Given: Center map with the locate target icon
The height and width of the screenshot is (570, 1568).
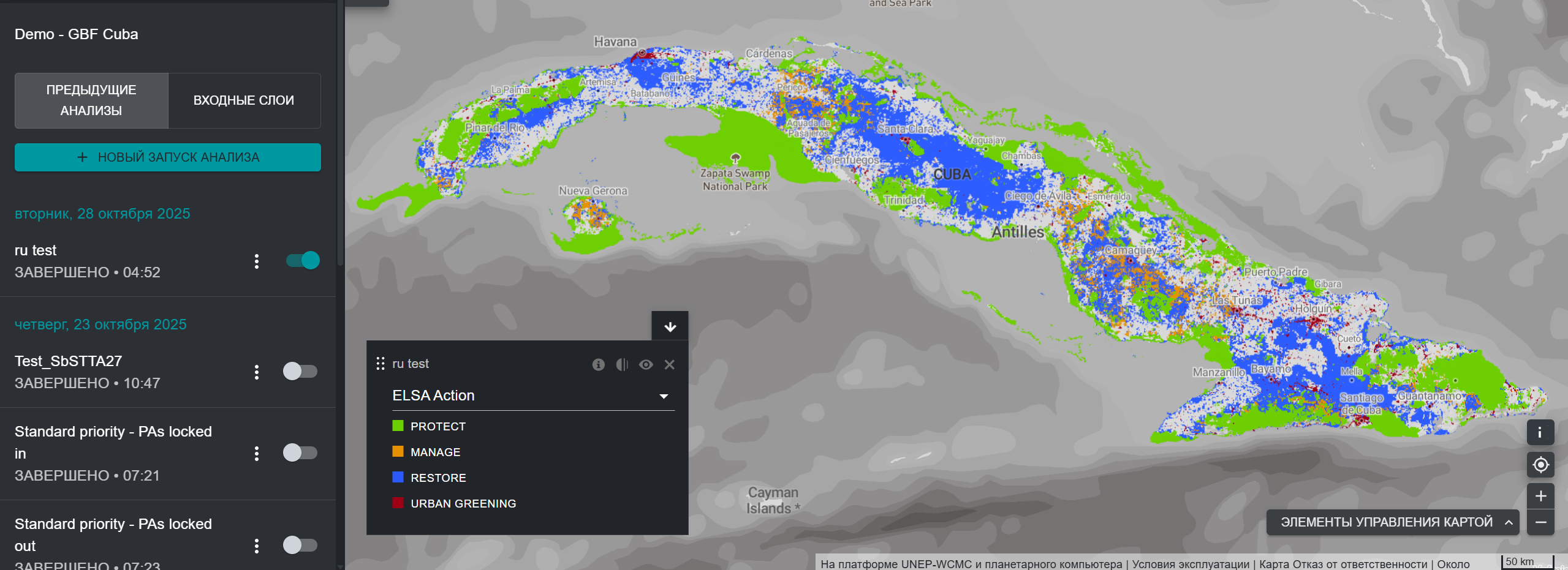Looking at the screenshot, I should point(1540,465).
